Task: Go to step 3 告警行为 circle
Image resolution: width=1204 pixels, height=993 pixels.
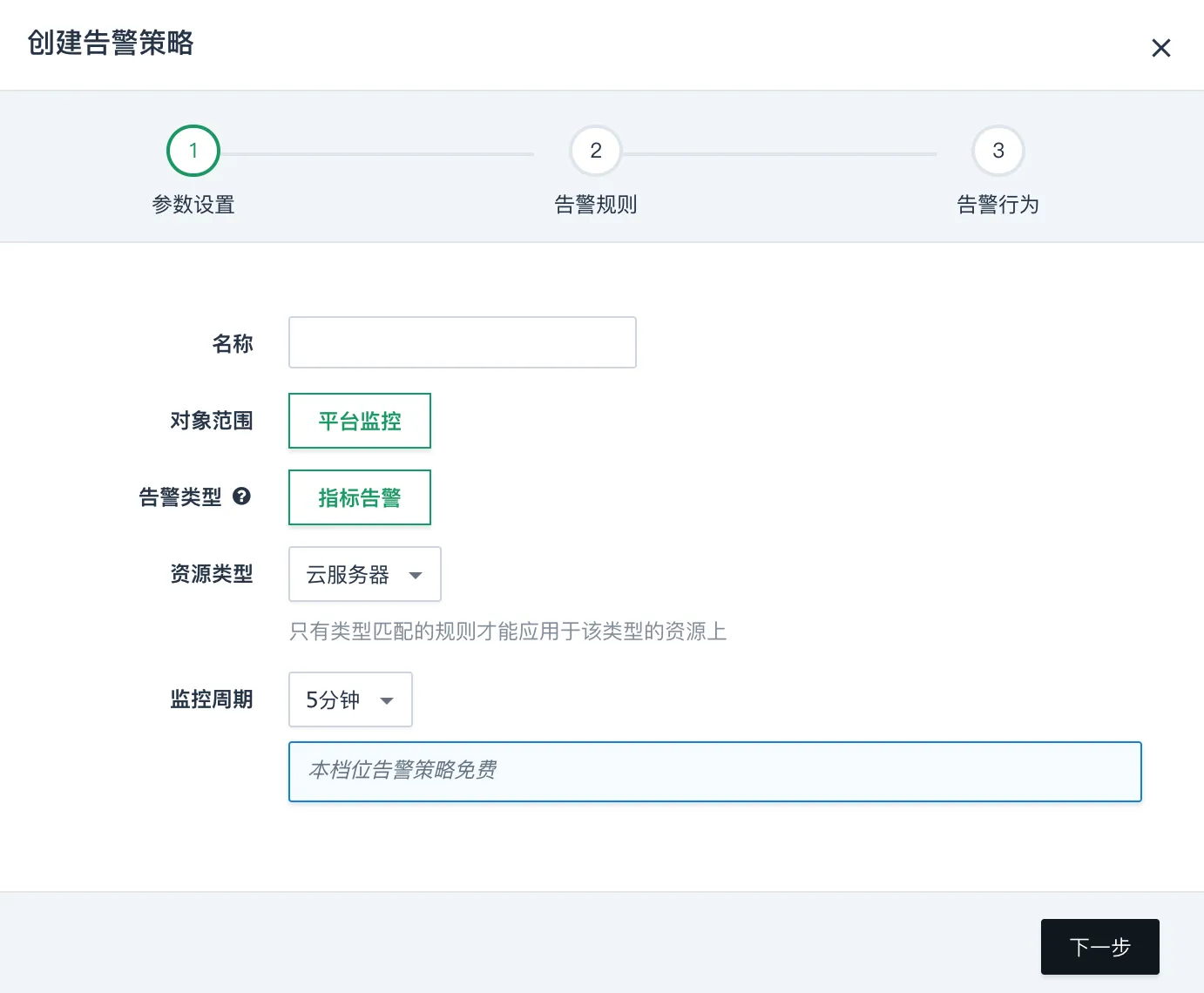Action: pyautogui.click(x=998, y=151)
